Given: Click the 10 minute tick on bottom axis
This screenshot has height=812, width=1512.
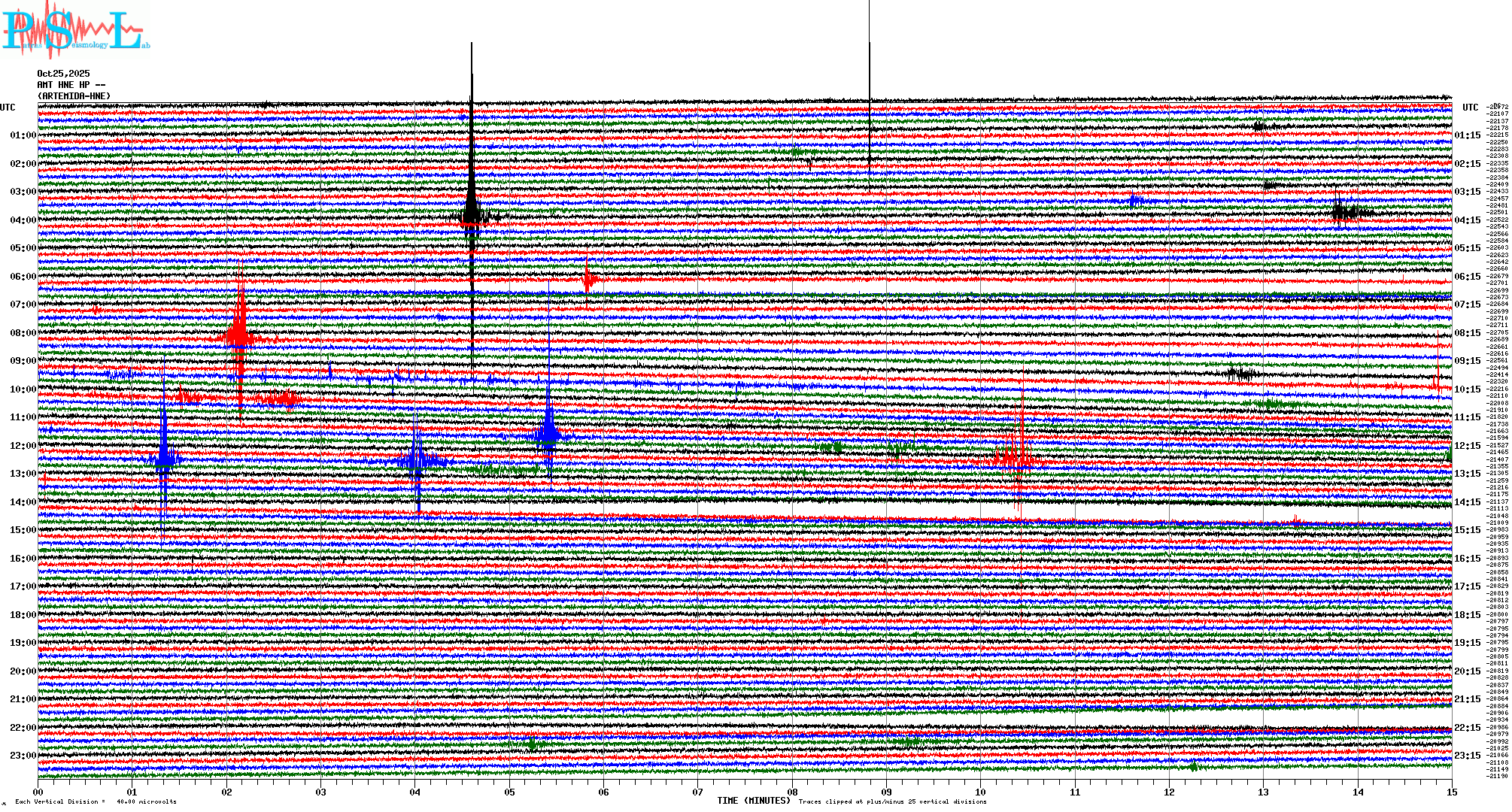Looking at the screenshot, I should click(x=980, y=792).
